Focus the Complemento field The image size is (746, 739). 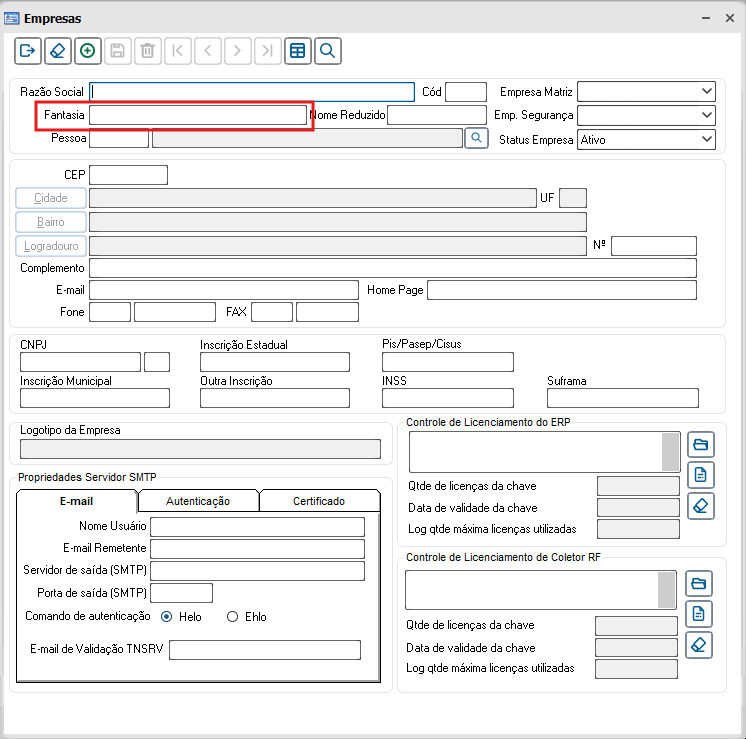click(393, 268)
